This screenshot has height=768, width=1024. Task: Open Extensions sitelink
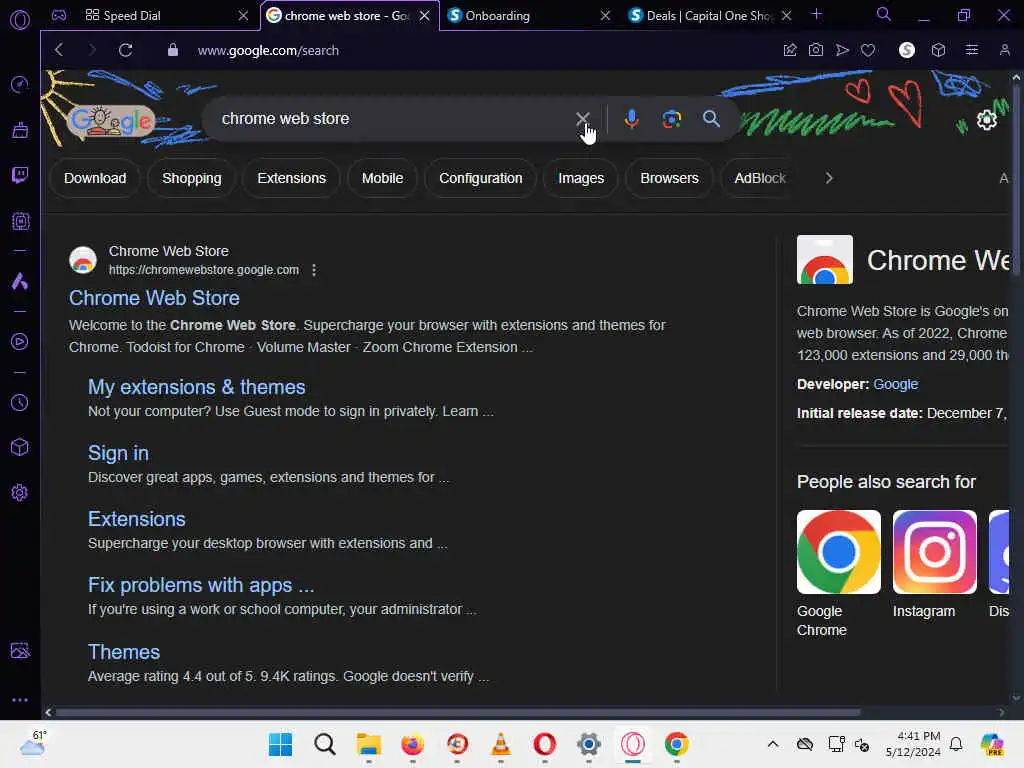click(136, 519)
